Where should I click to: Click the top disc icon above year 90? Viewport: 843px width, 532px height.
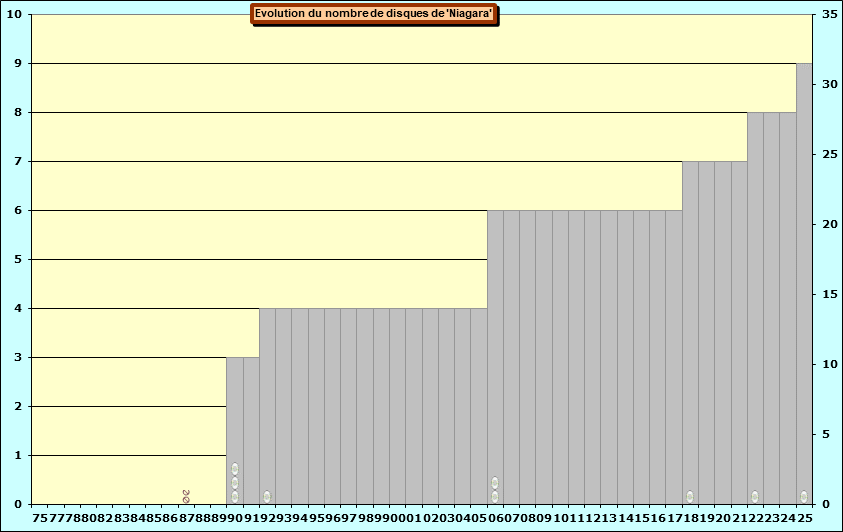click(235, 469)
